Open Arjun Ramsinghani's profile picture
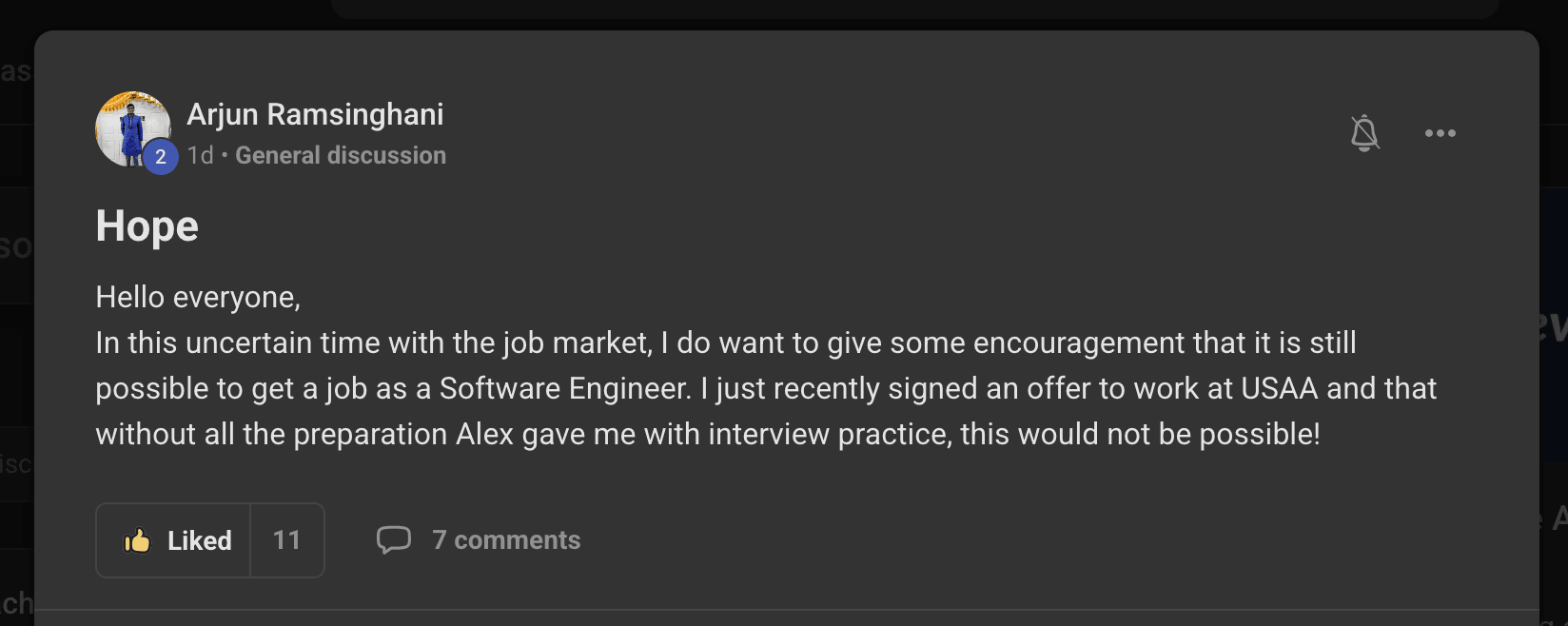The width and height of the screenshot is (1568, 626). 129,126
